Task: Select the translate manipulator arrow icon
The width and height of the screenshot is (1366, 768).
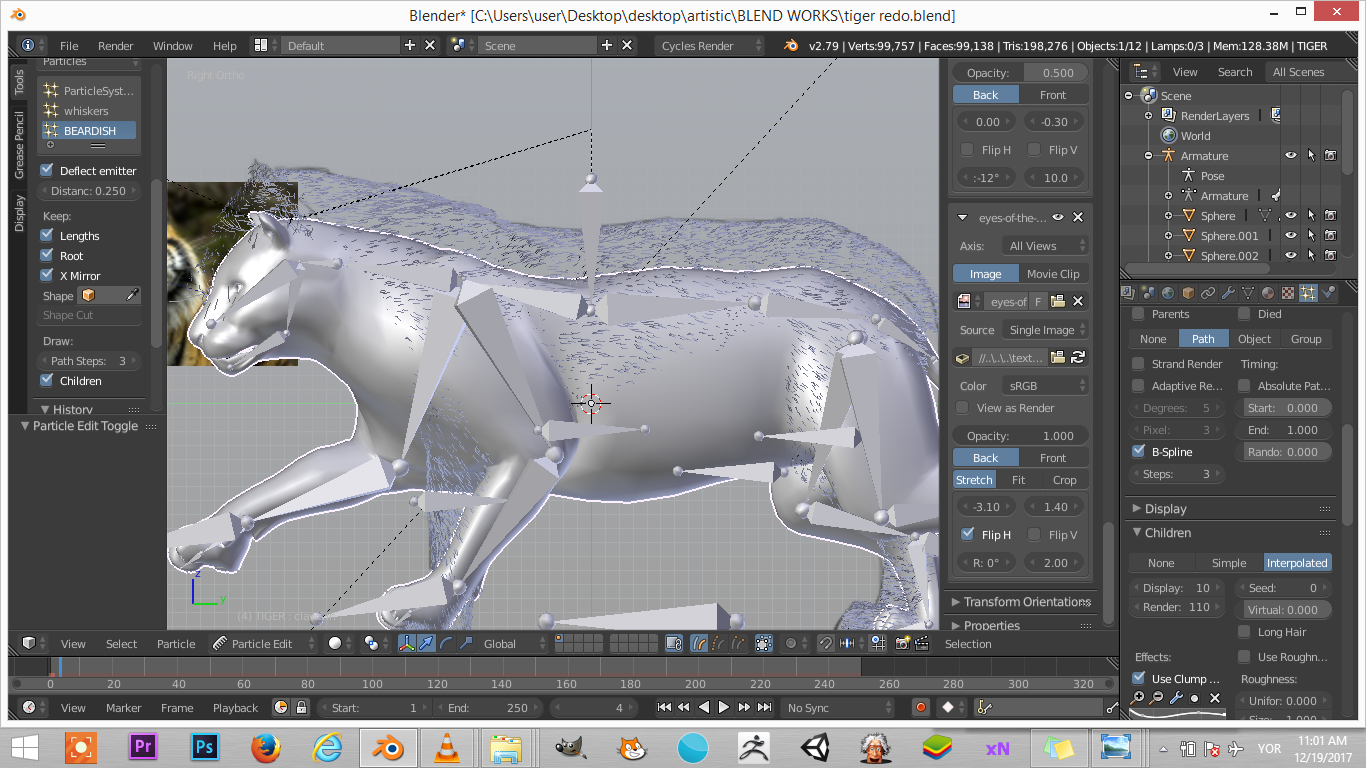Action: point(427,643)
